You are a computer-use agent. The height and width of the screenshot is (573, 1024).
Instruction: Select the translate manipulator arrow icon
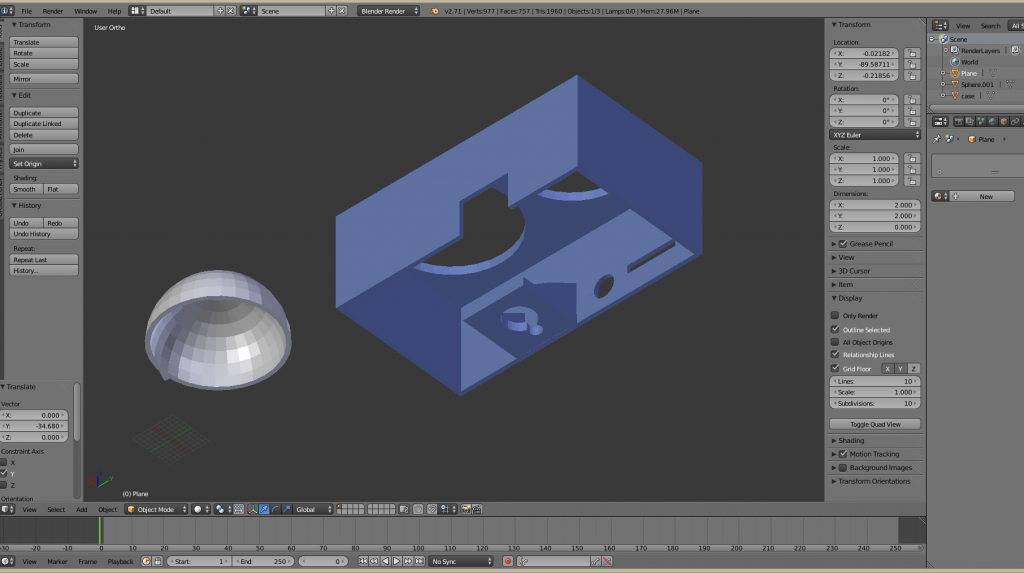264,509
